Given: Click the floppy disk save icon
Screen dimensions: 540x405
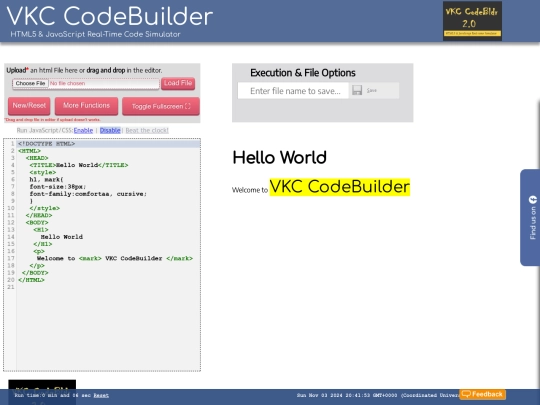Looking at the screenshot, I should (x=357, y=90).
